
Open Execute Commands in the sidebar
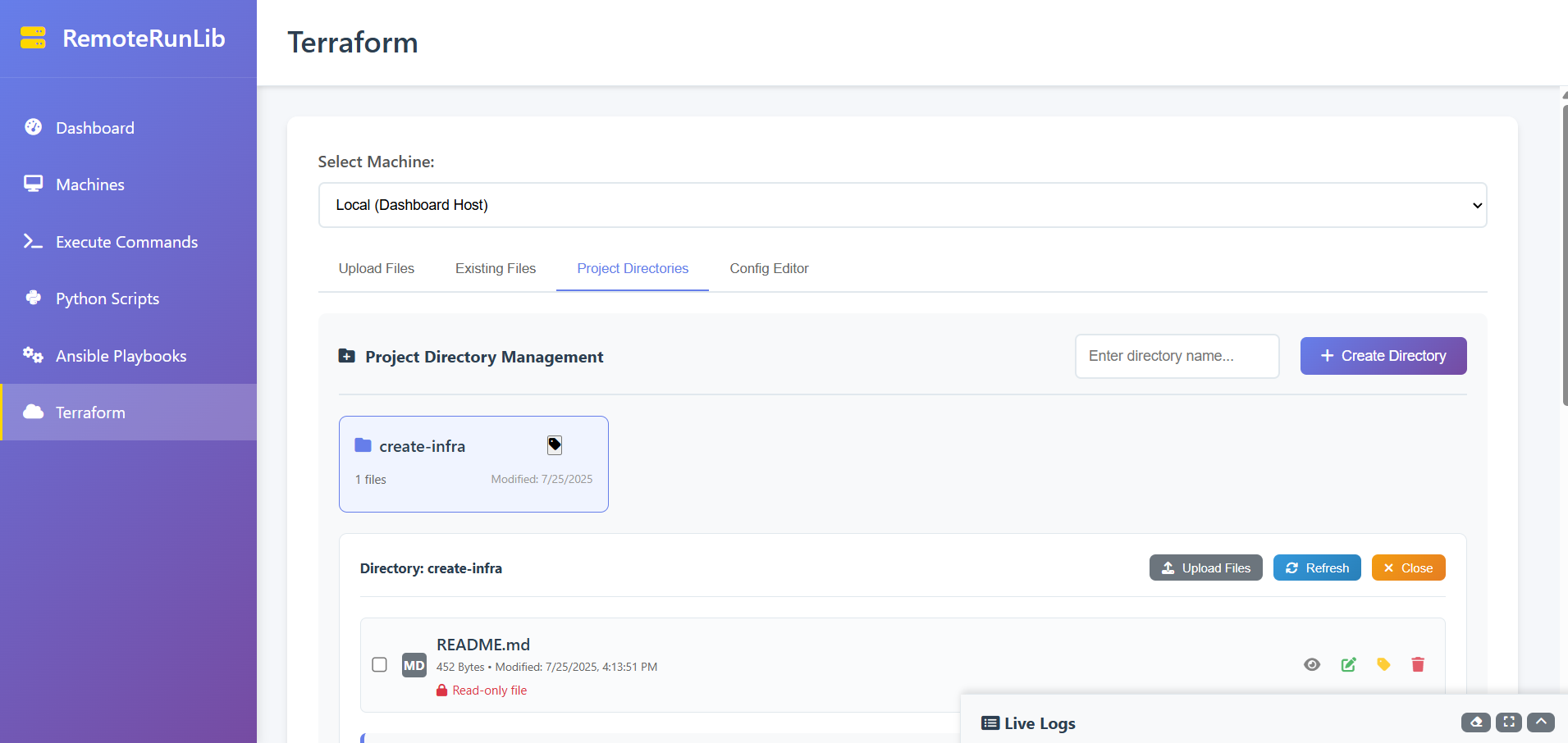click(128, 242)
